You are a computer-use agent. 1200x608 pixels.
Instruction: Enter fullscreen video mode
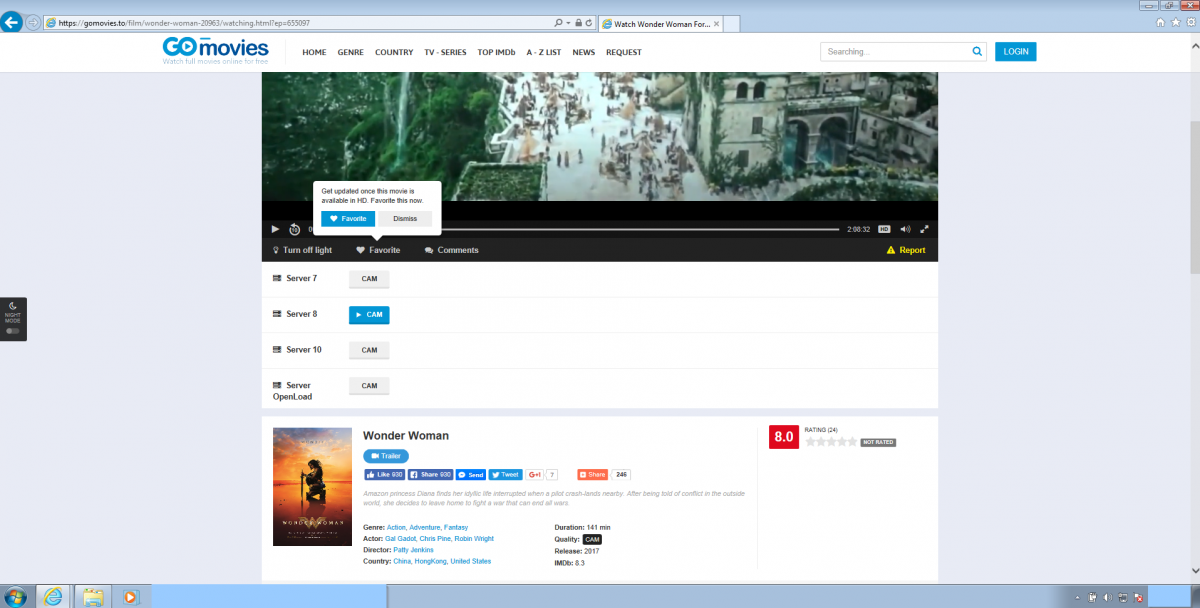click(x=925, y=229)
